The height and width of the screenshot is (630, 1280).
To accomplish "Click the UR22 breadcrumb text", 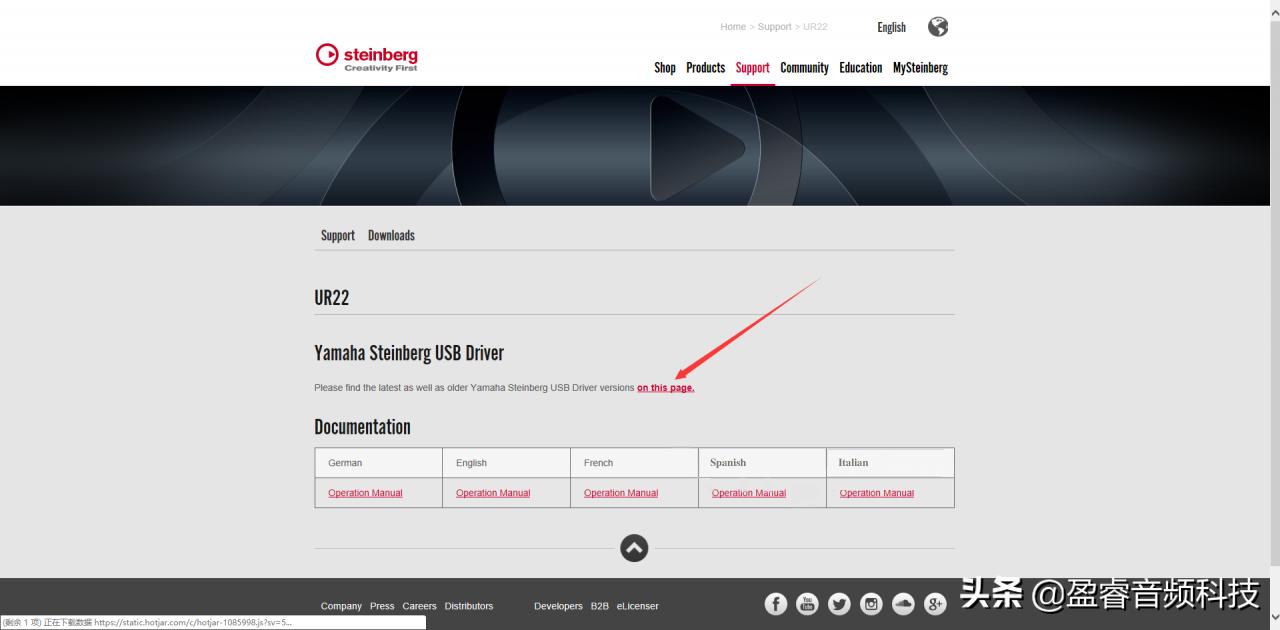I will click(x=815, y=27).
